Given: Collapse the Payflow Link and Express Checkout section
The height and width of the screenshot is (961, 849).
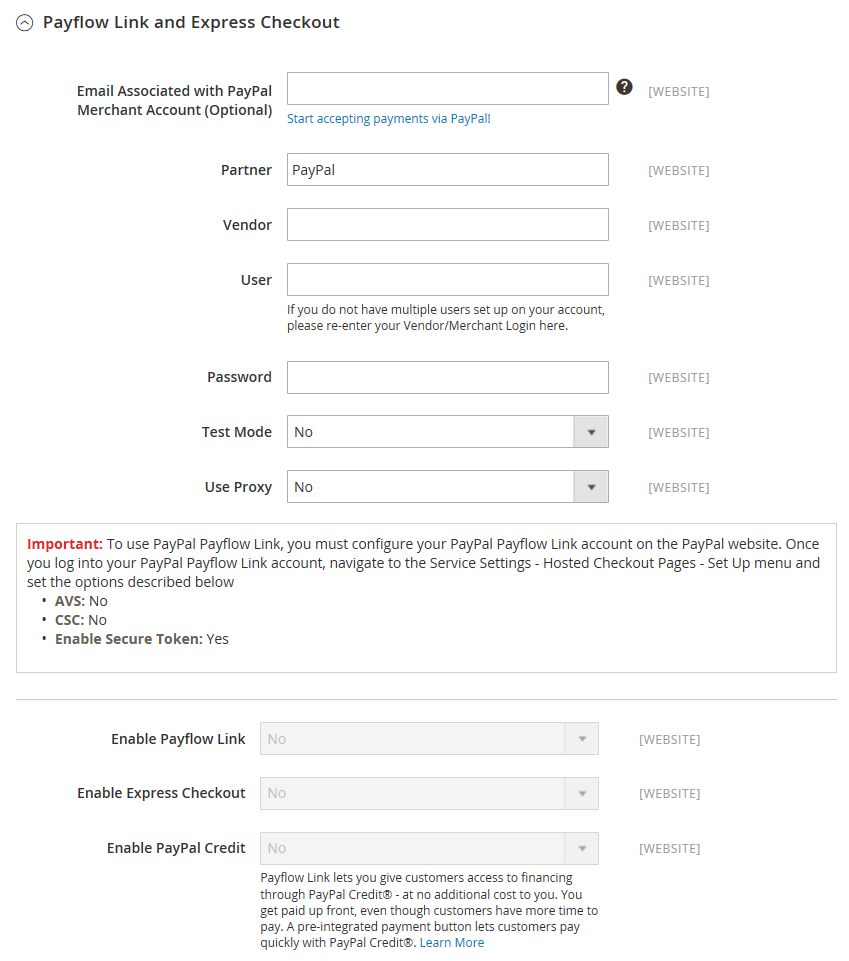Looking at the screenshot, I should point(25,23).
